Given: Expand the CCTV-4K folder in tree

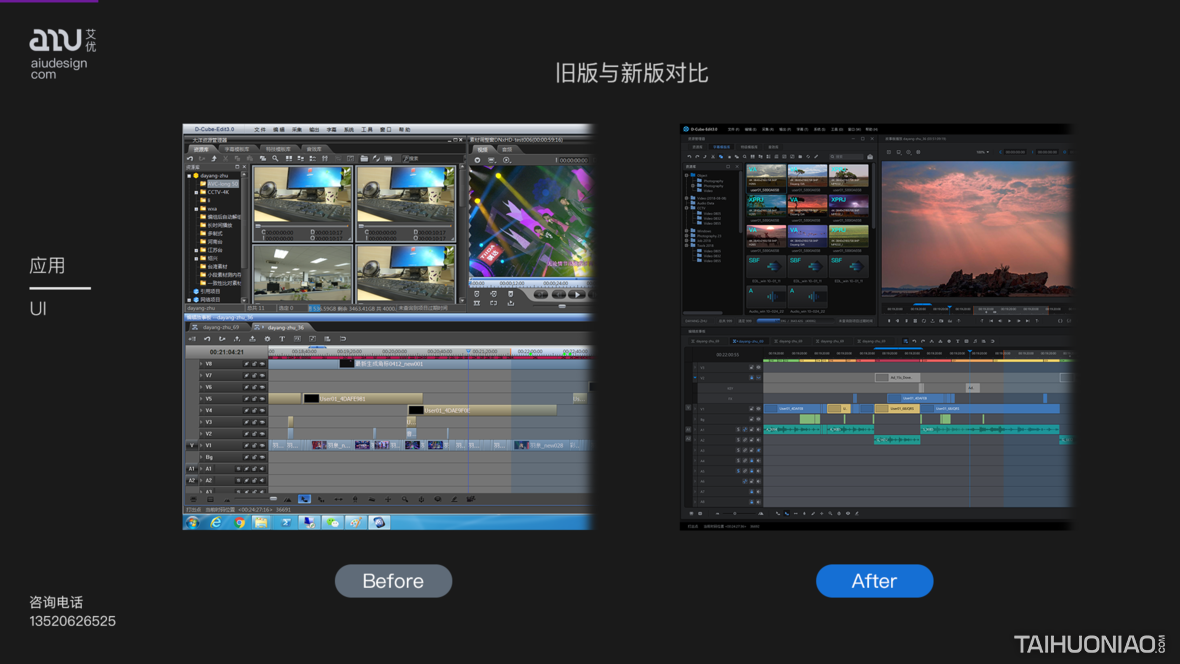Looking at the screenshot, I should [x=197, y=192].
